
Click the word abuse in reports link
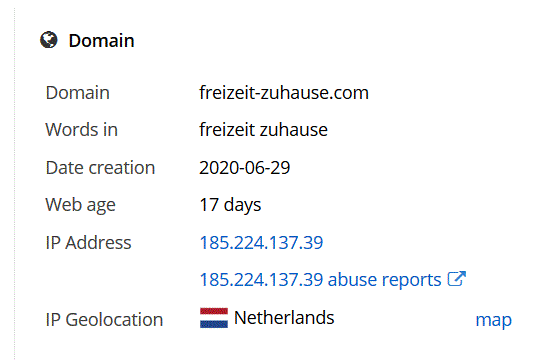click(352, 279)
